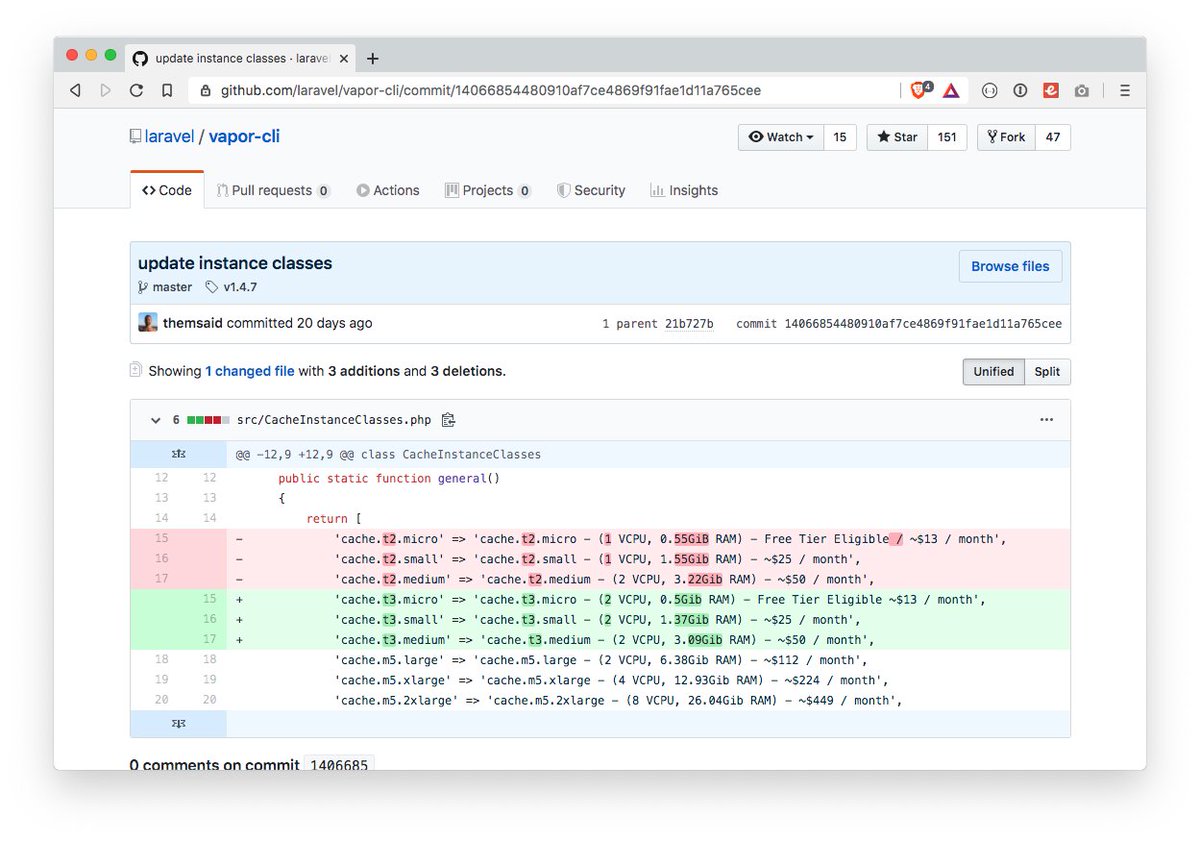This screenshot has height=841, width=1200.
Task: Collapse the CacheInstanceClasses.php diff
Action: point(155,421)
